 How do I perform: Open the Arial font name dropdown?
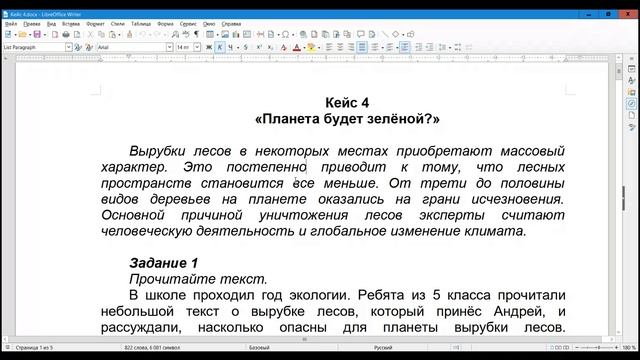point(169,47)
